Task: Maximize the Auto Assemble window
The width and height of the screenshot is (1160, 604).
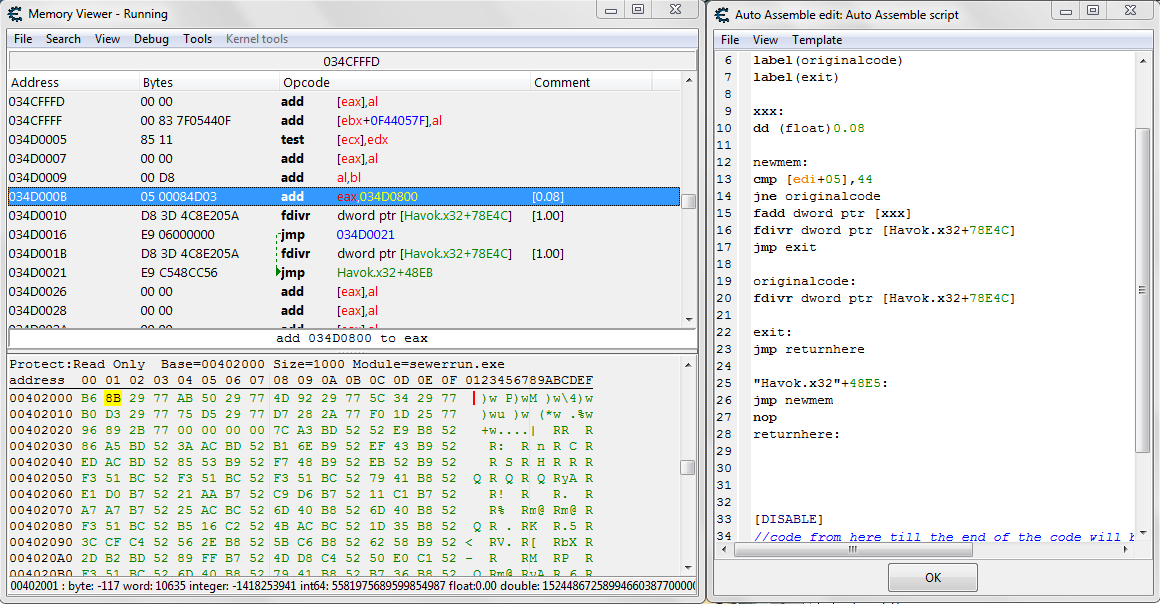Action: (1093, 10)
